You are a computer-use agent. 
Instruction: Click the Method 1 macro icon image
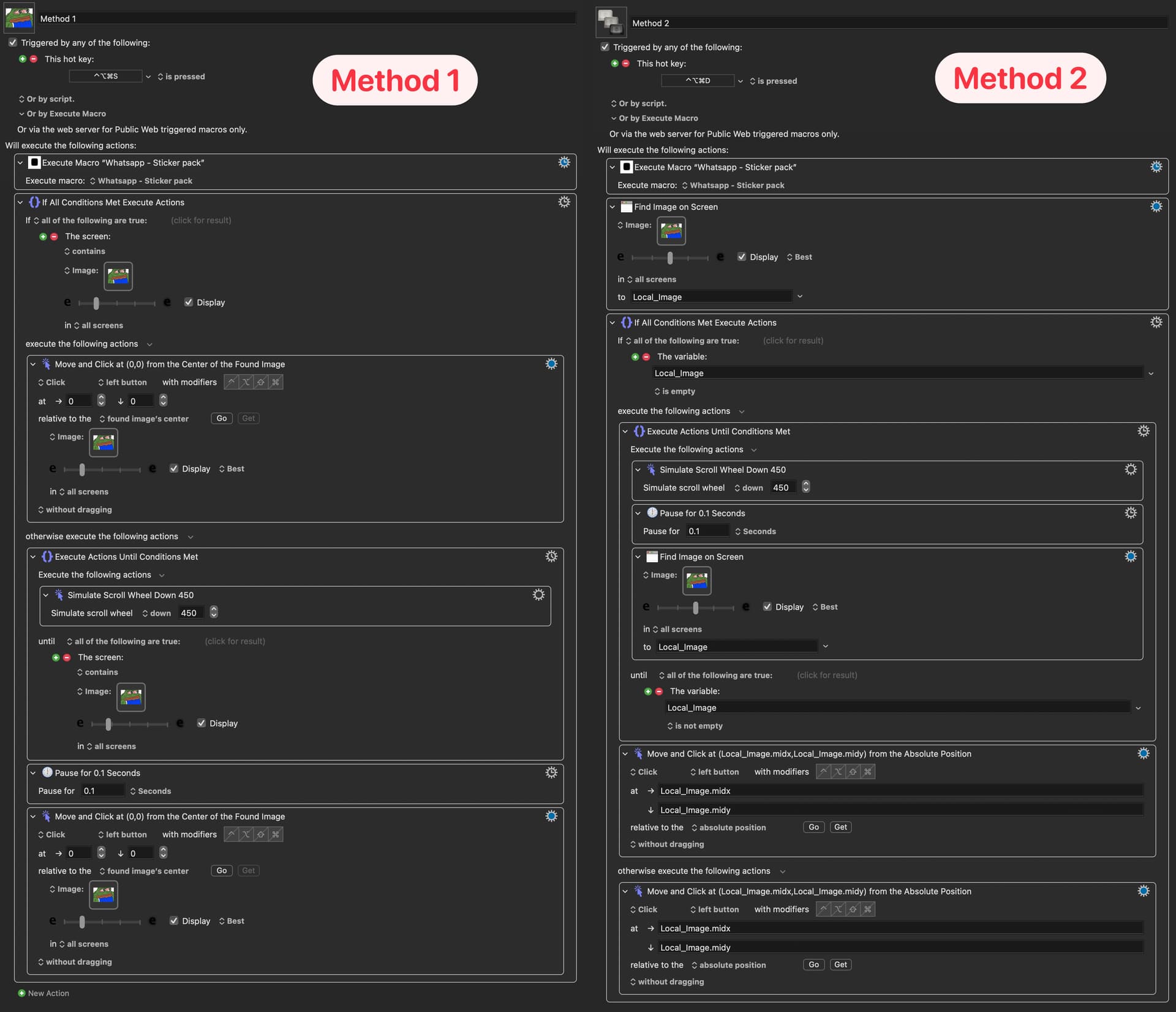pyautogui.click(x=19, y=17)
